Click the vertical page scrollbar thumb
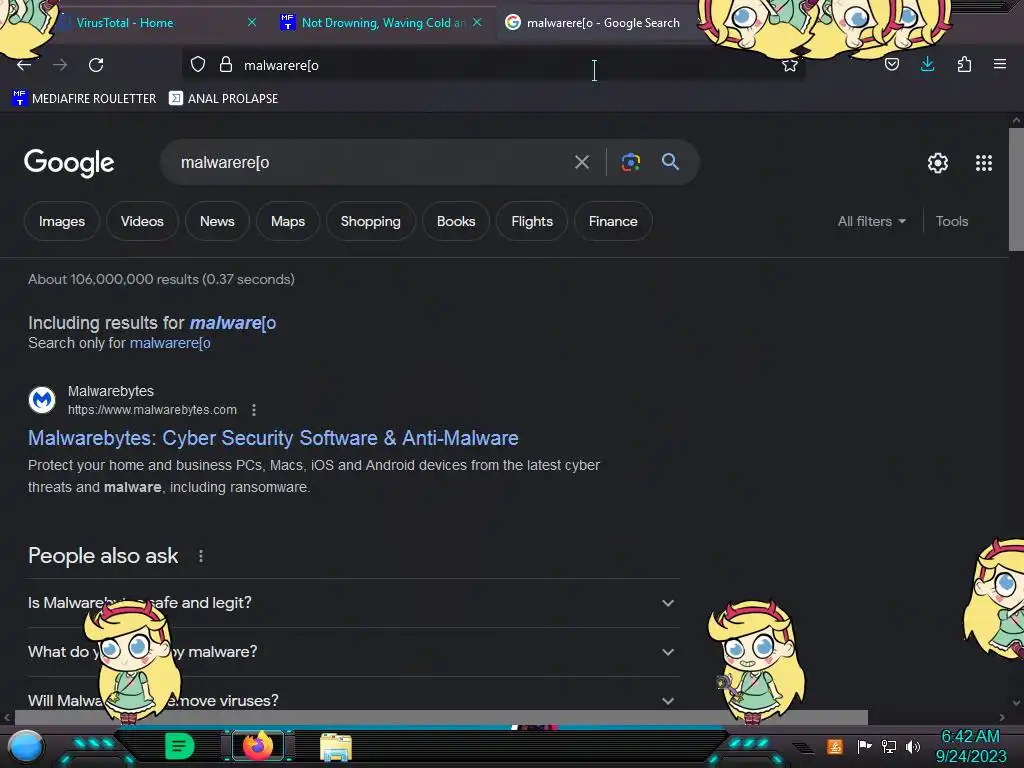The width and height of the screenshot is (1024, 768). [1016, 189]
